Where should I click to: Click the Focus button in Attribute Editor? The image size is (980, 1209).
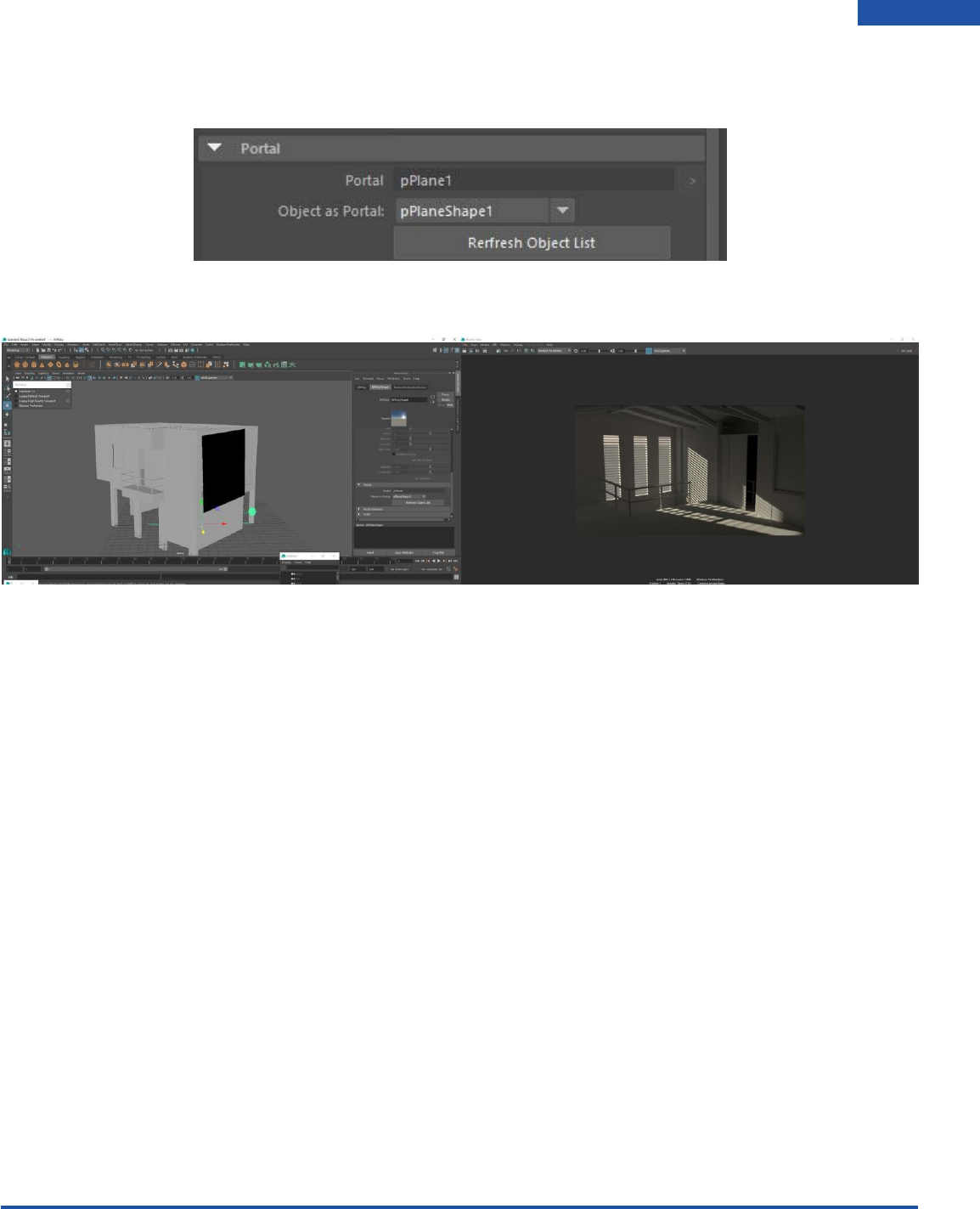click(x=445, y=394)
